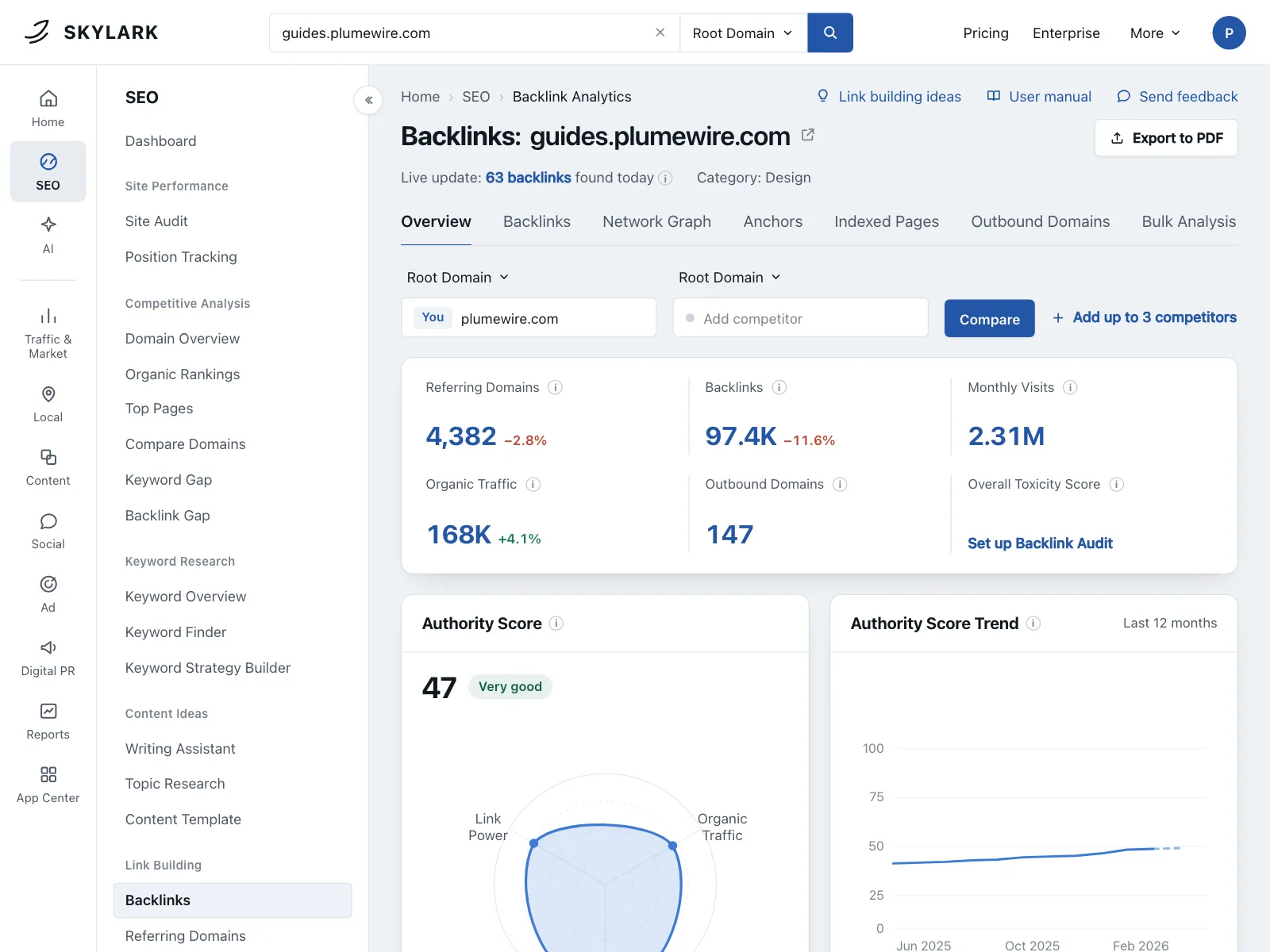Open Root Domain dropdown above plumewire.com
Viewport: 1270px width, 952px height.
pyautogui.click(x=458, y=277)
